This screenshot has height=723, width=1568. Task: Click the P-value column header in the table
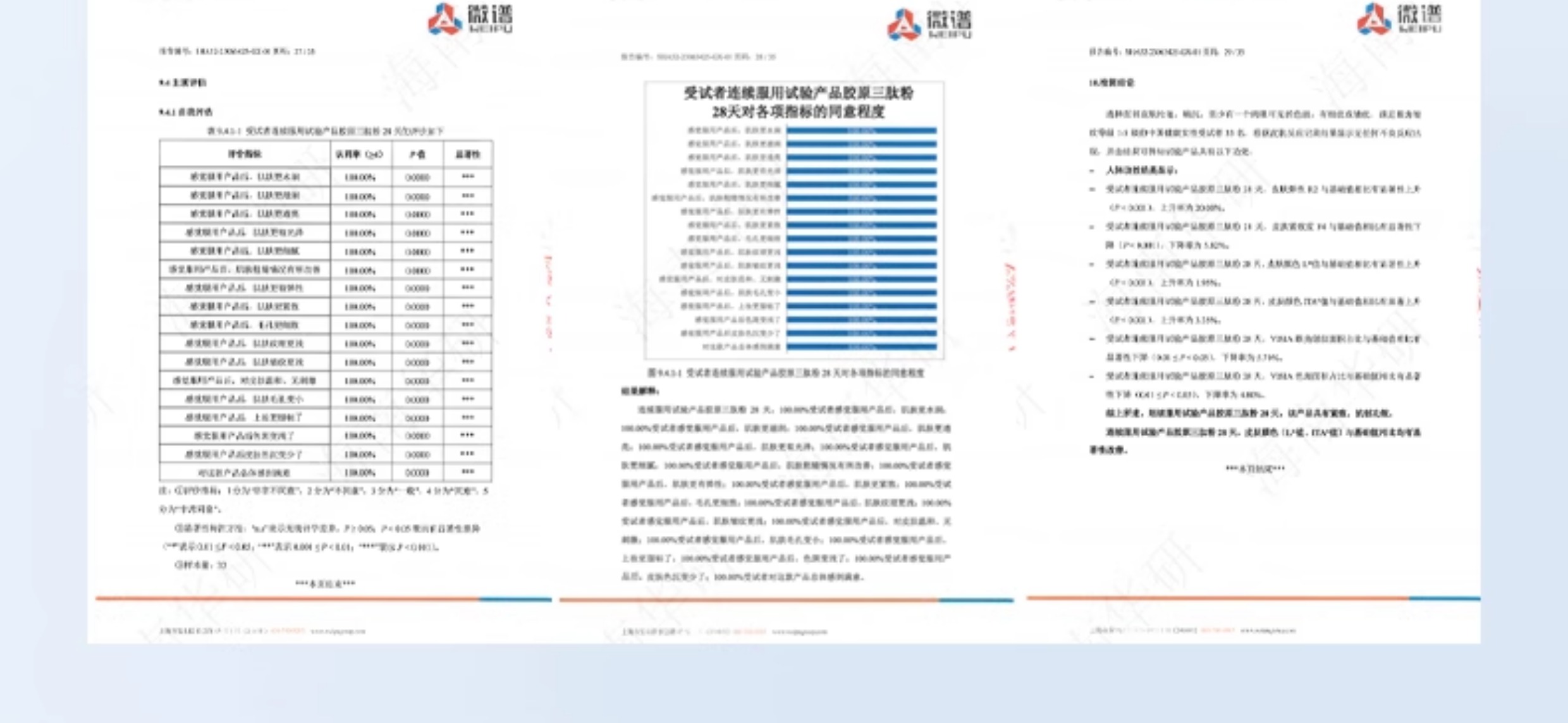(x=417, y=154)
